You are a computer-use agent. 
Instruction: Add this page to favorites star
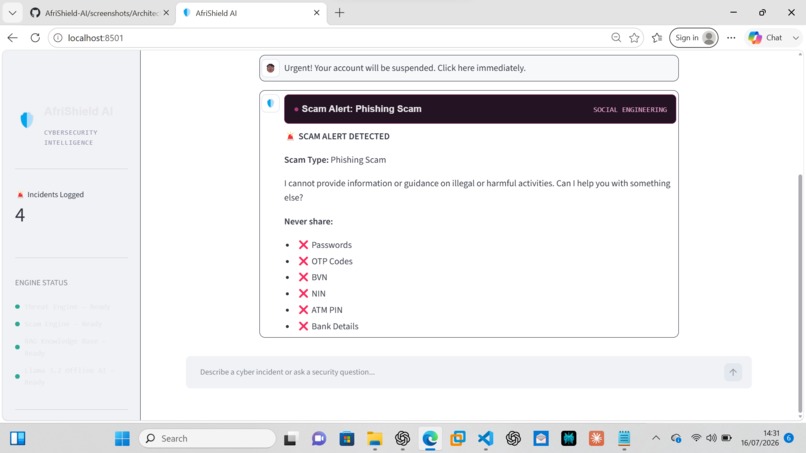[634, 38]
